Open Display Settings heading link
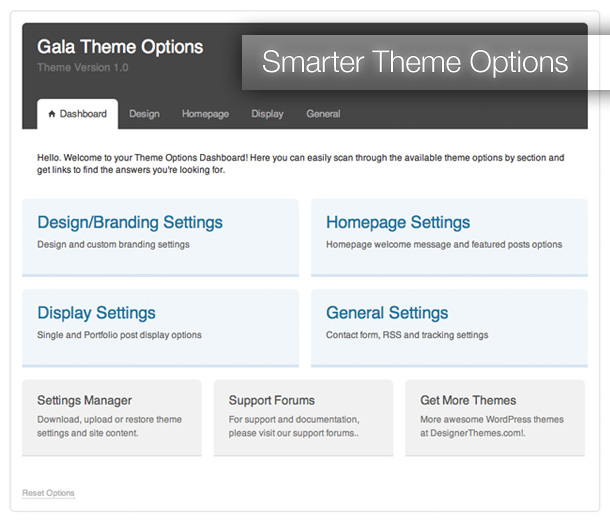The image size is (610, 522). coord(96,313)
